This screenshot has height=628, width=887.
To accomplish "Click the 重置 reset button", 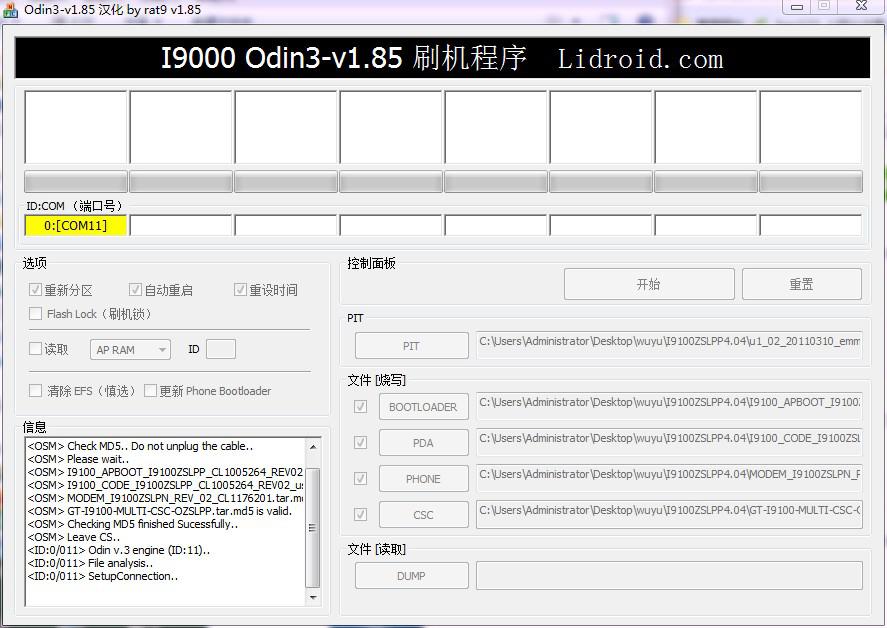I will point(802,284).
